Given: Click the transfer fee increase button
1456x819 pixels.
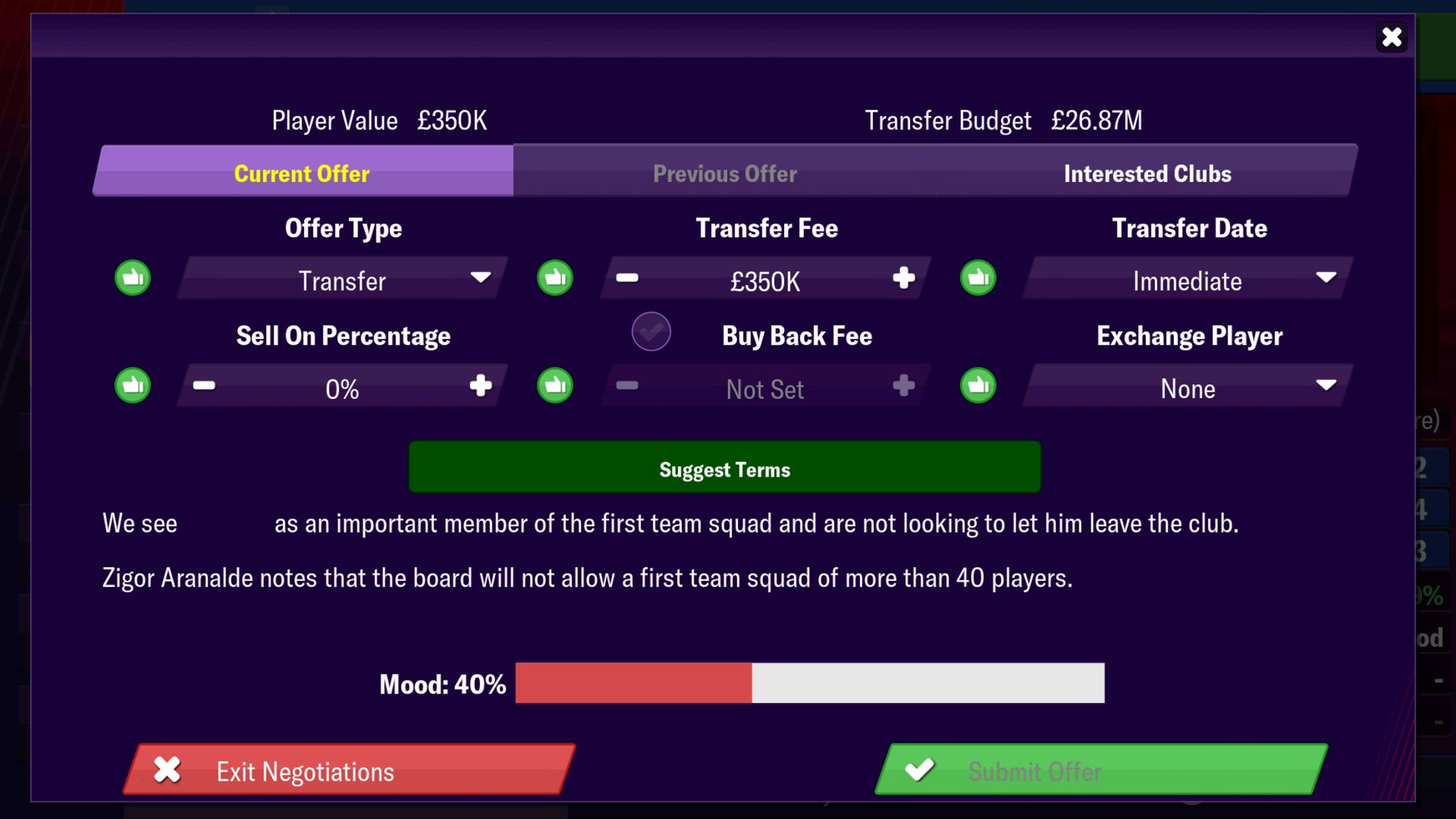Looking at the screenshot, I should (902, 279).
